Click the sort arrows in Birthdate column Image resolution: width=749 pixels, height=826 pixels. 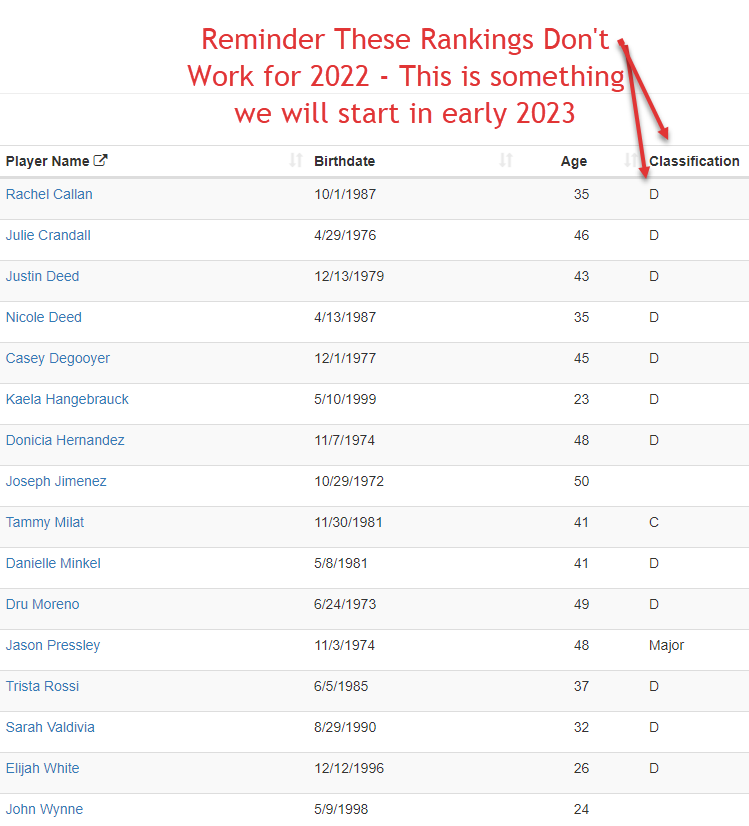(506, 161)
